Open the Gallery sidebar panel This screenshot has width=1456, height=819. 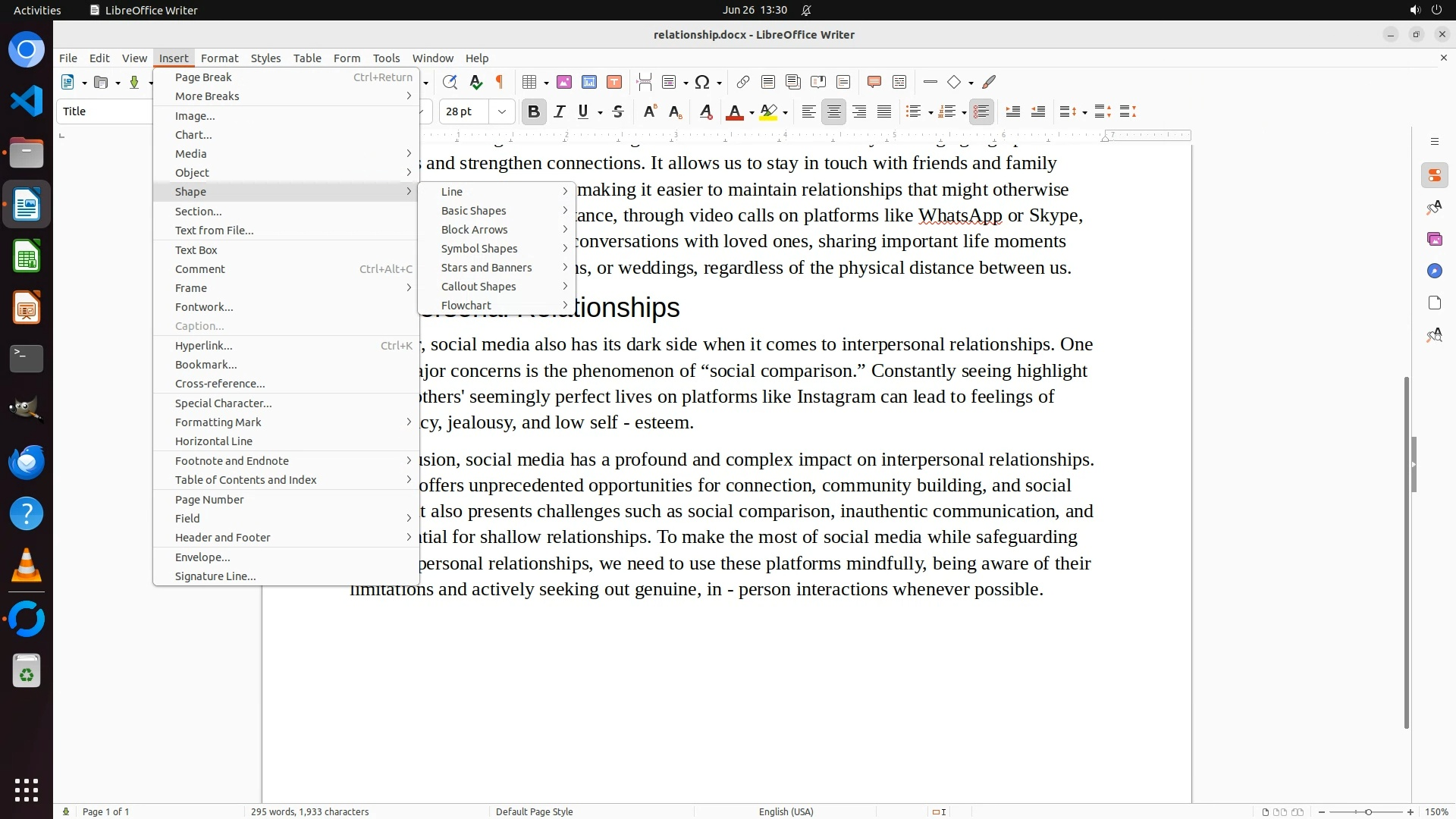(1434, 239)
